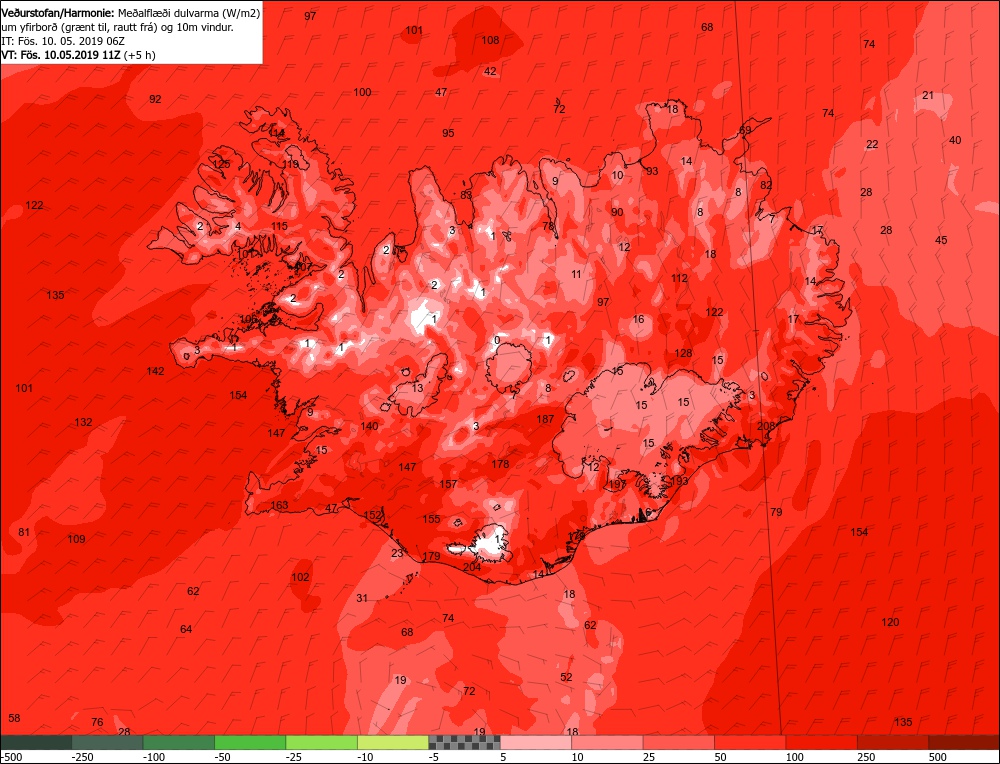The image size is (1000, 764).
Task: Click the red legend swatch between 50 and 100
Action: pyautogui.click(x=751, y=742)
